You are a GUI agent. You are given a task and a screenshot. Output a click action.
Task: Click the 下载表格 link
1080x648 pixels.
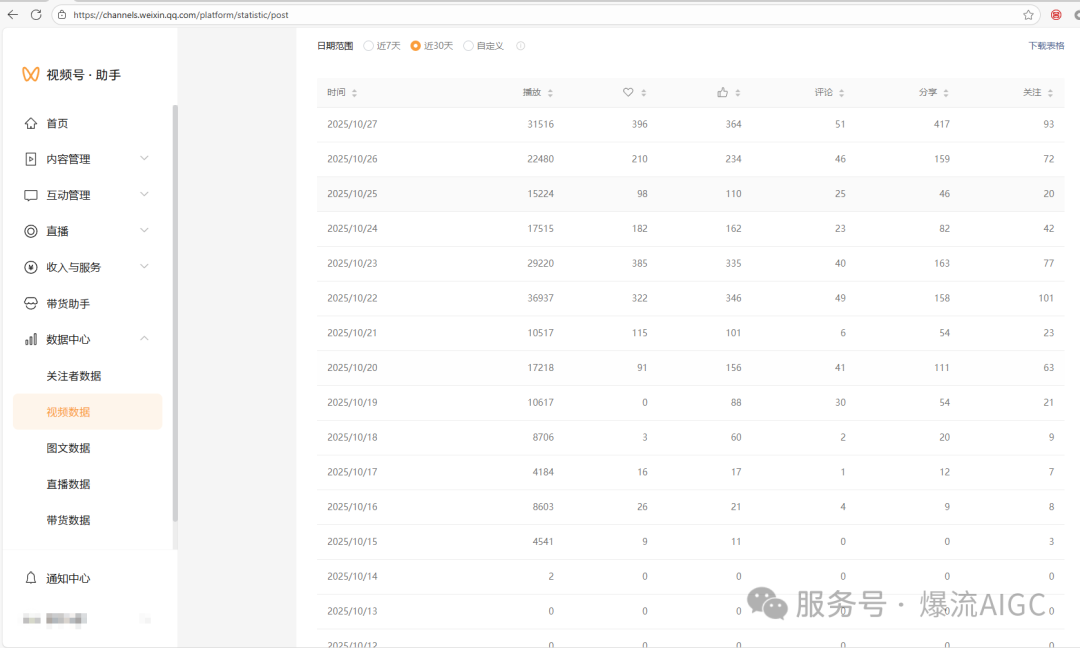point(1046,46)
